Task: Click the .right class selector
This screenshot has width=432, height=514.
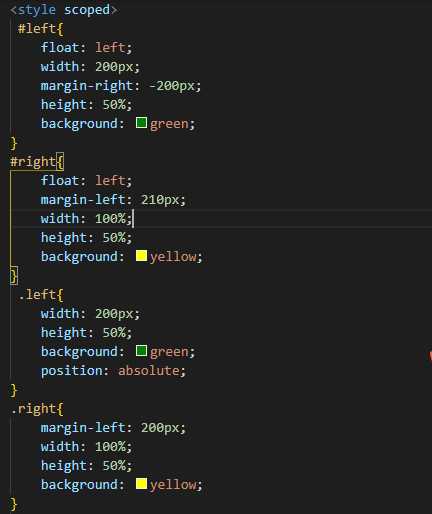Action: tap(33, 409)
